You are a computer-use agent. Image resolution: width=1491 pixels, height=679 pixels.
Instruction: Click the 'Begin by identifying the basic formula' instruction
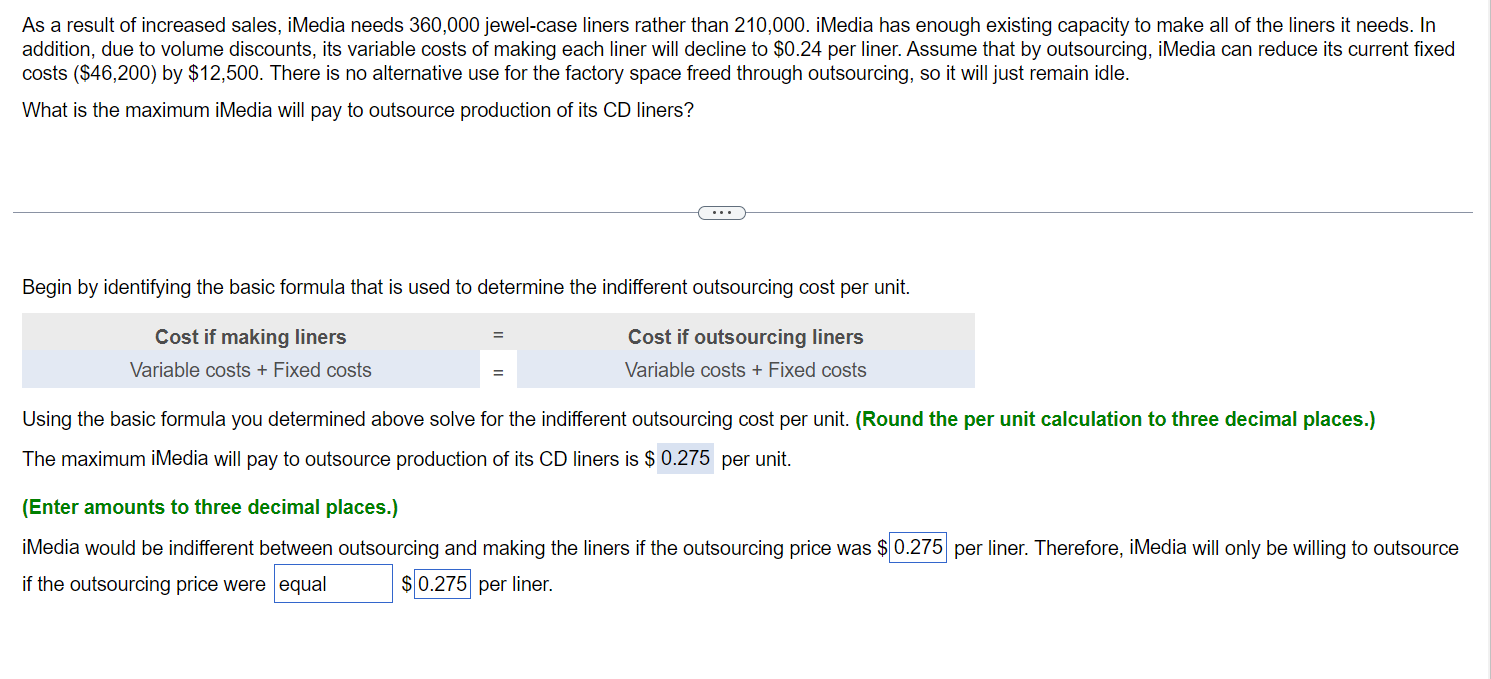coord(466,288)
